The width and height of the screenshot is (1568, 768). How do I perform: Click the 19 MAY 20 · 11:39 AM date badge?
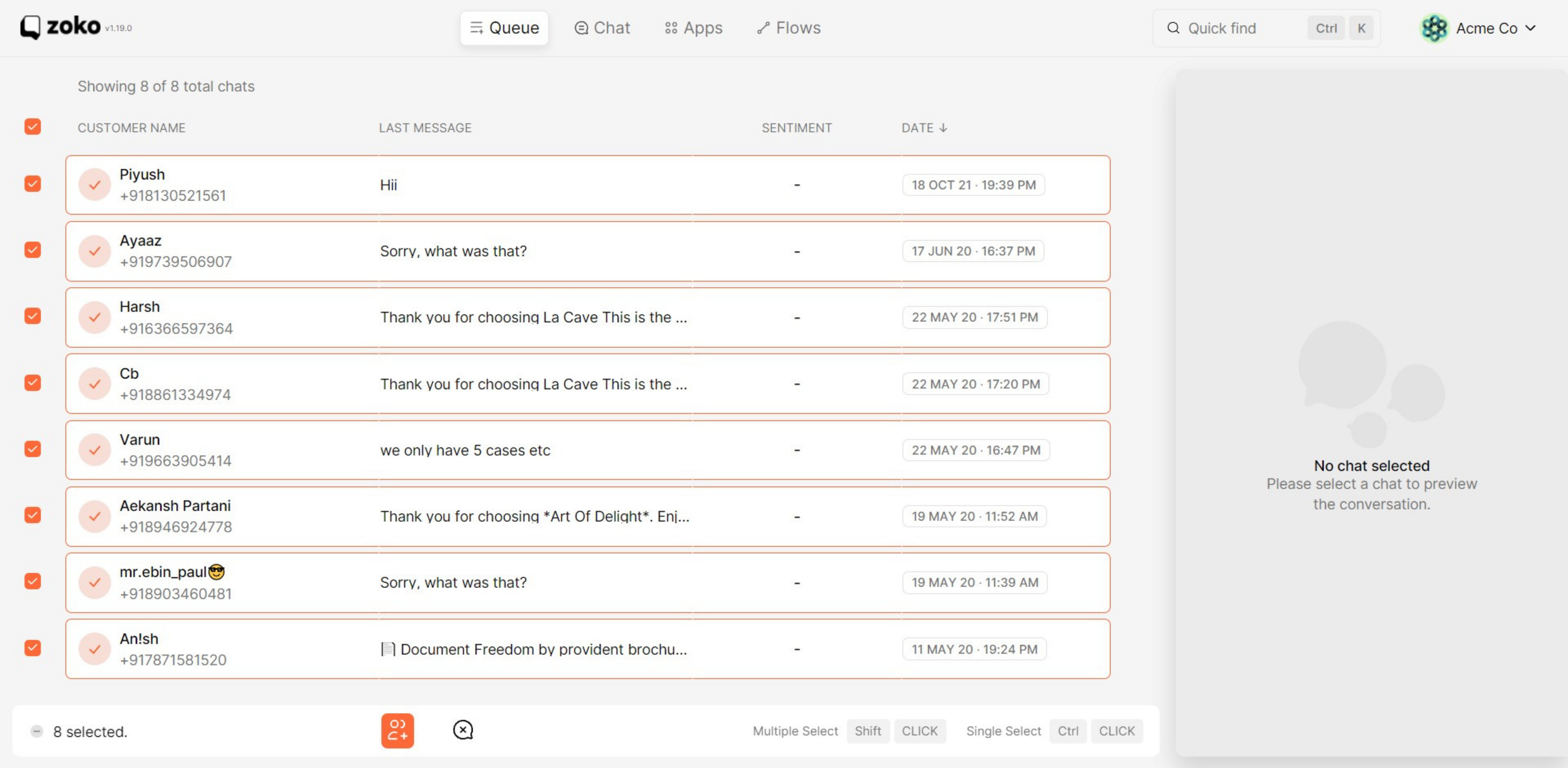974,582
